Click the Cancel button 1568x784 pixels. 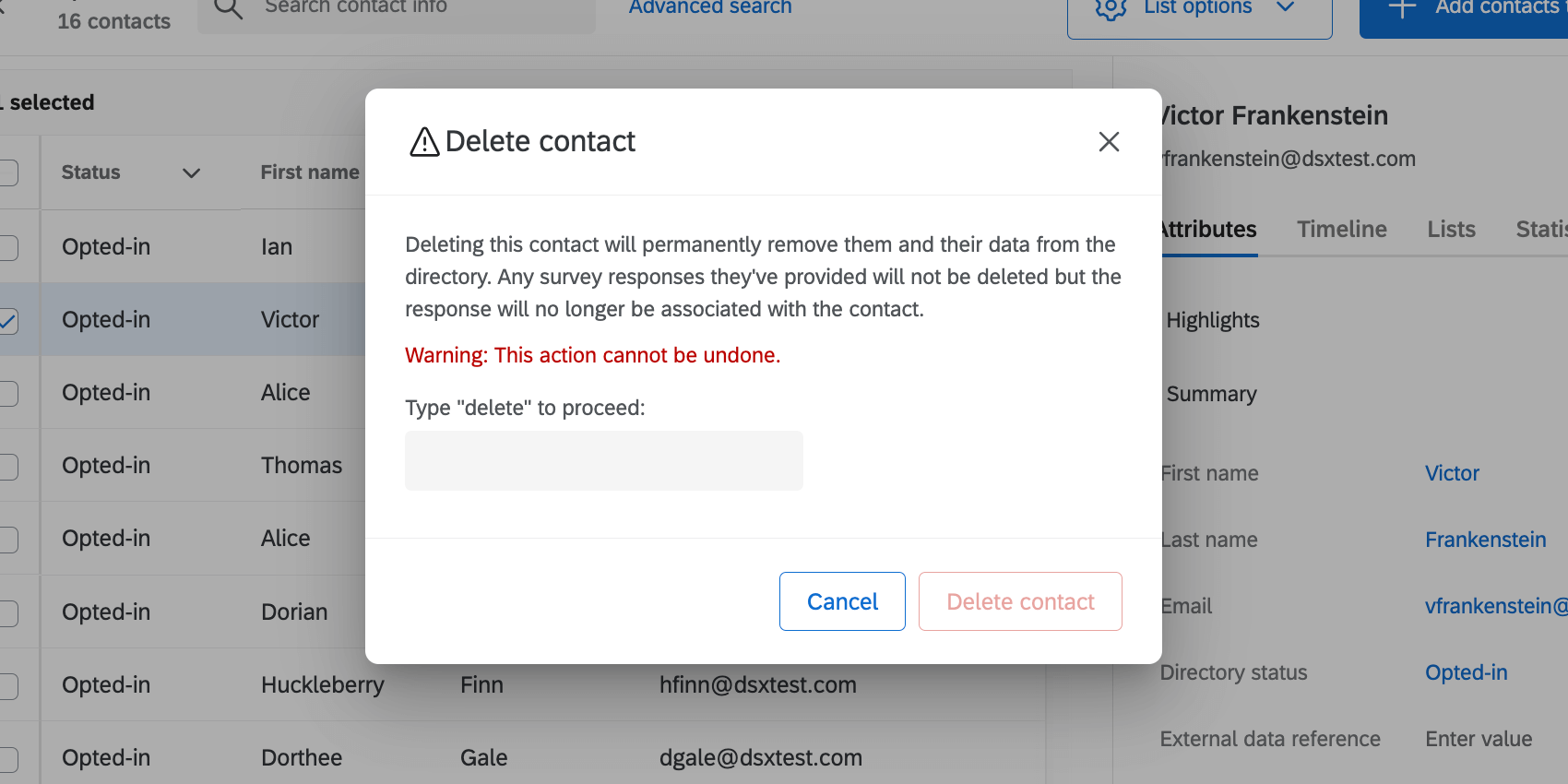click(841, 601)
